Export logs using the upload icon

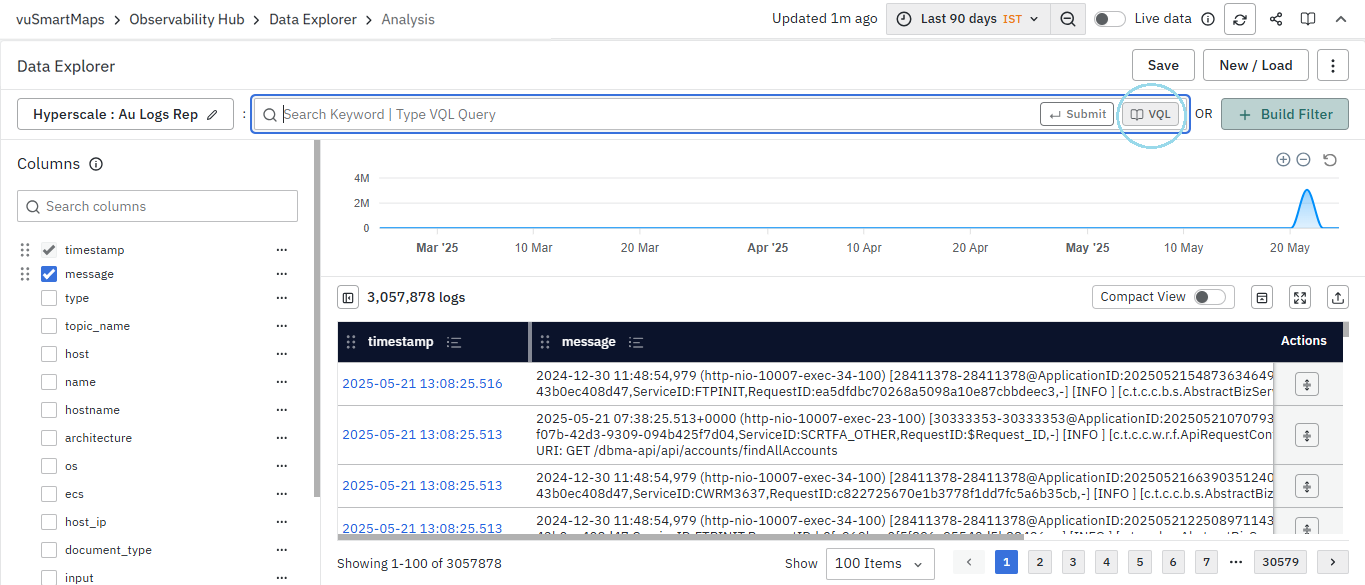(1337, 297)
